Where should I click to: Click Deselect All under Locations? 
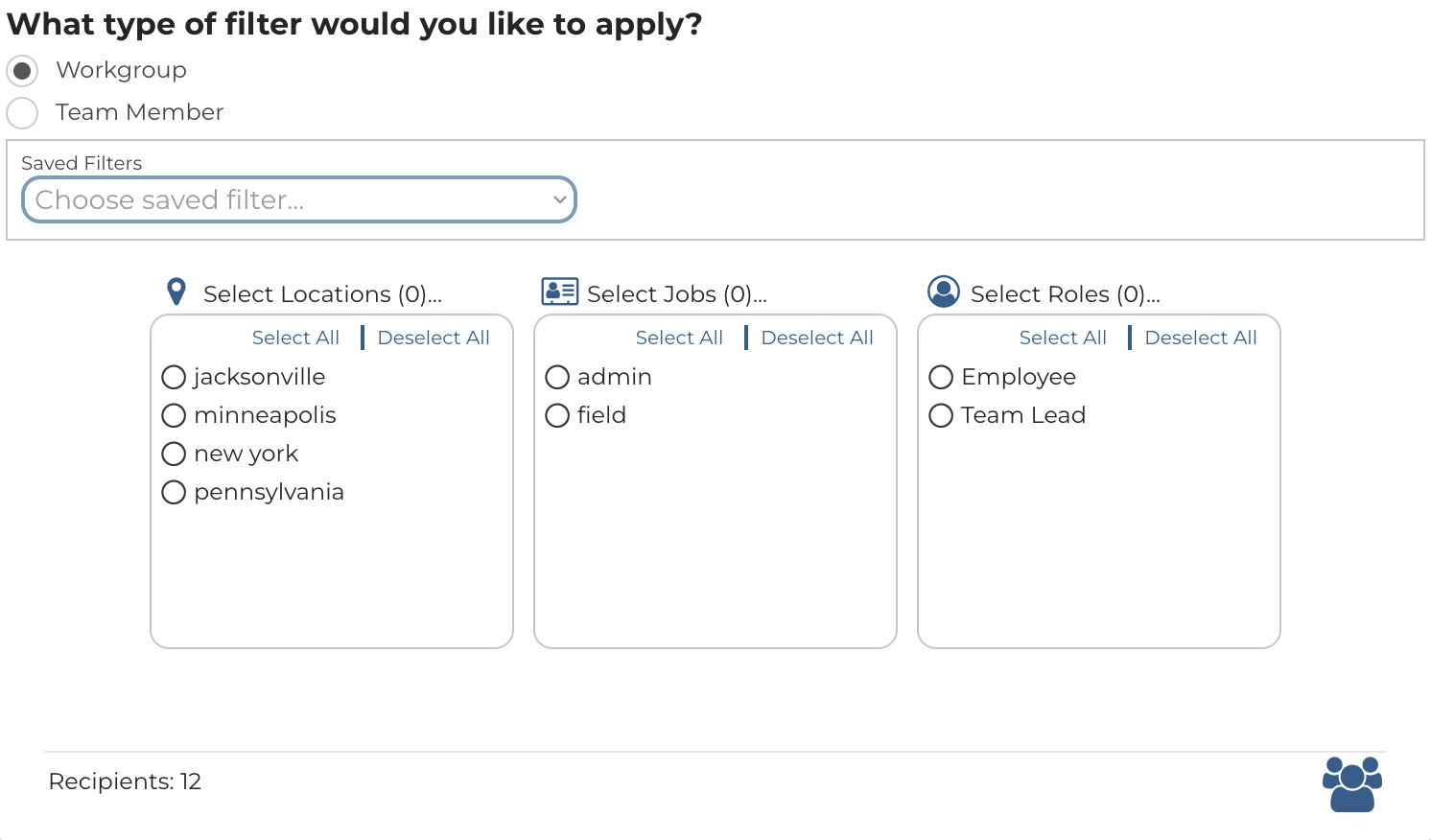point(434,338)
